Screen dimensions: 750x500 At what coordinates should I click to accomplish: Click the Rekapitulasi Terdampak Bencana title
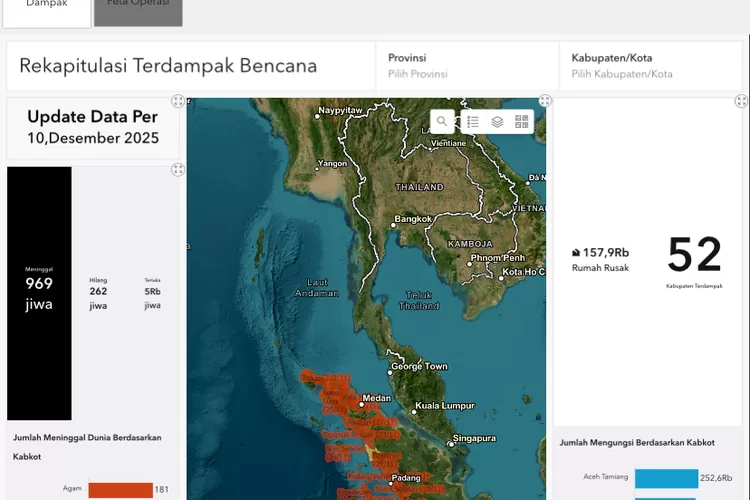(168, 66)
